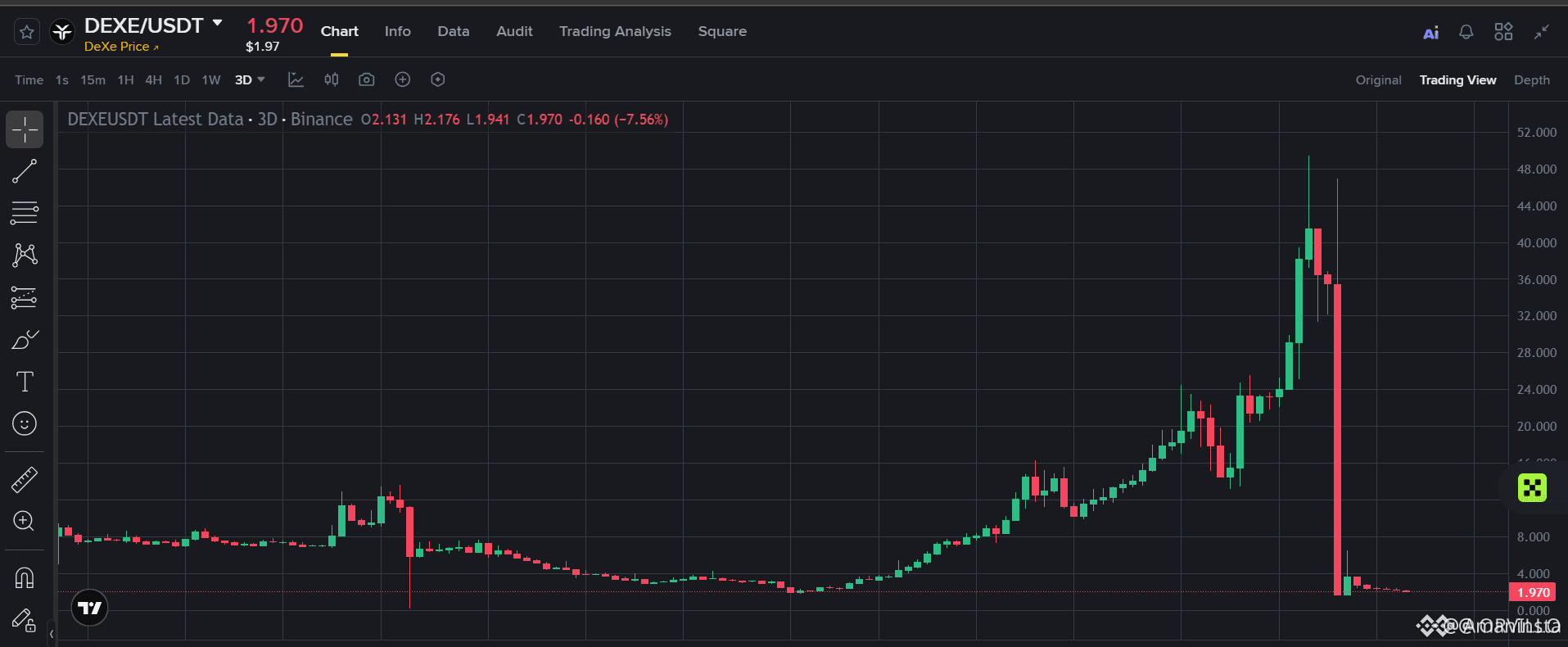Viewport: 1568px width, 647px height.
Task: Switch to the Info tab
Action: pyautogui.click(x=398, y=31)
